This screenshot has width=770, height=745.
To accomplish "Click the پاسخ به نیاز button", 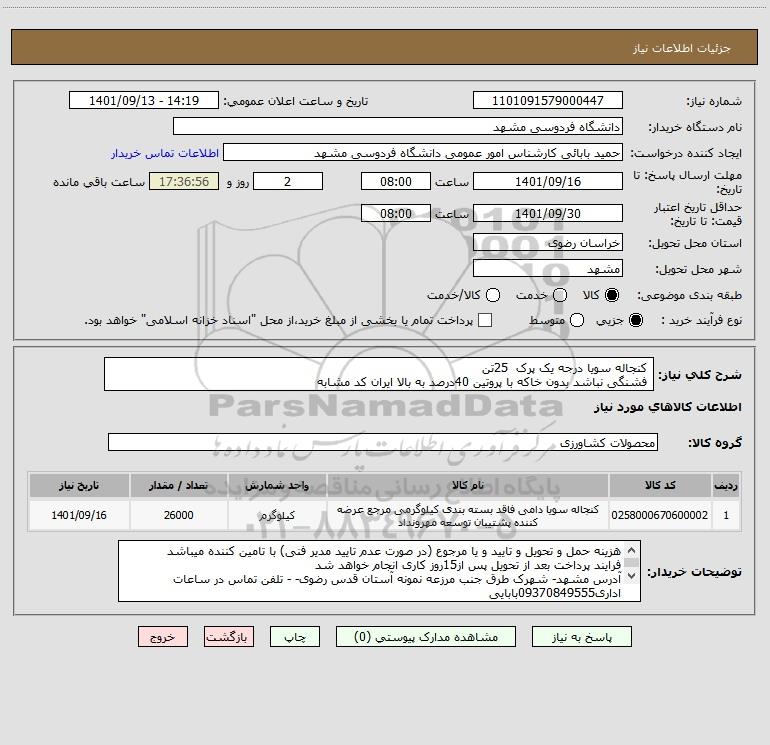I will click(582, 637).
